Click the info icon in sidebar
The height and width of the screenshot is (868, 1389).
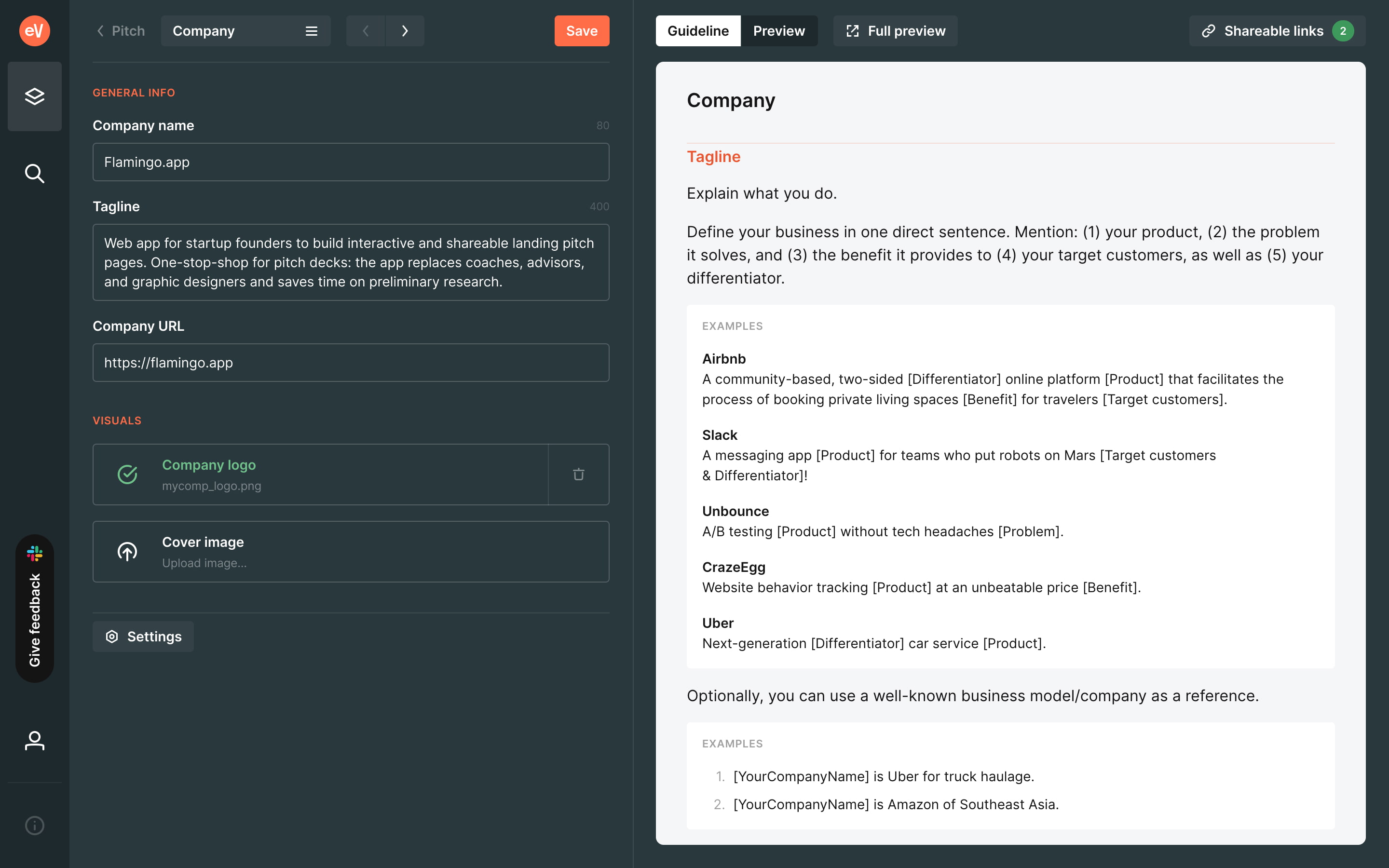pos(34,826)
